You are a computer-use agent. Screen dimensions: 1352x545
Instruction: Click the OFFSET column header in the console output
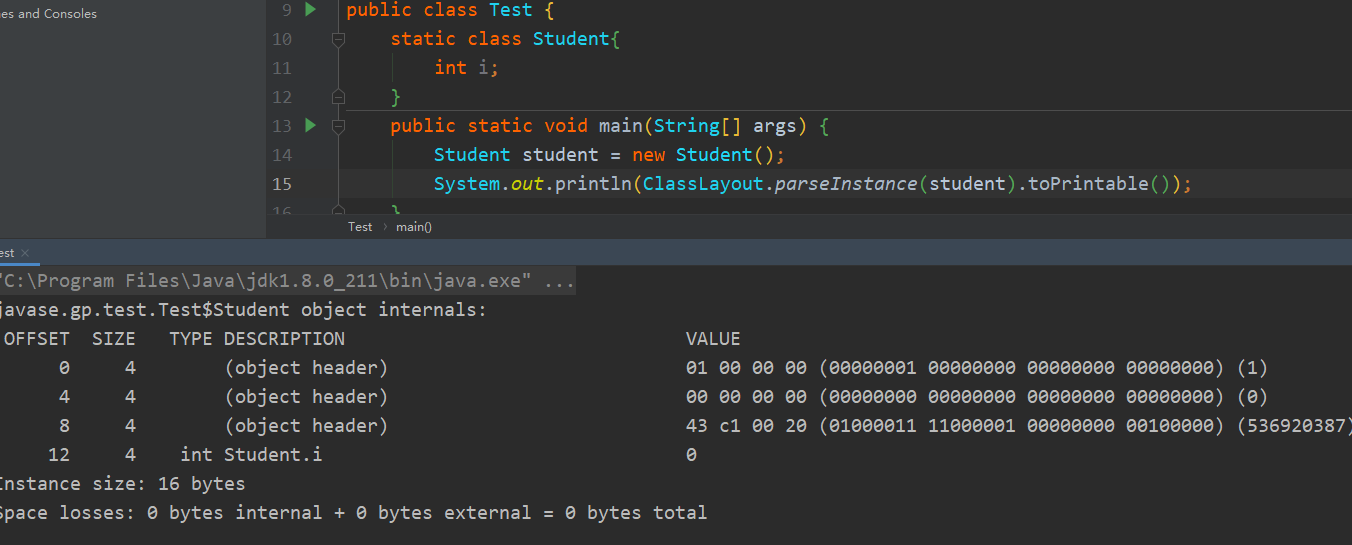(37, 339)
